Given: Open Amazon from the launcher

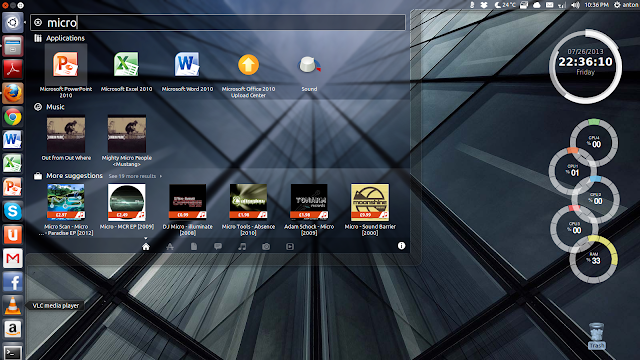Looking at the screenshot, I should point(13,329).
